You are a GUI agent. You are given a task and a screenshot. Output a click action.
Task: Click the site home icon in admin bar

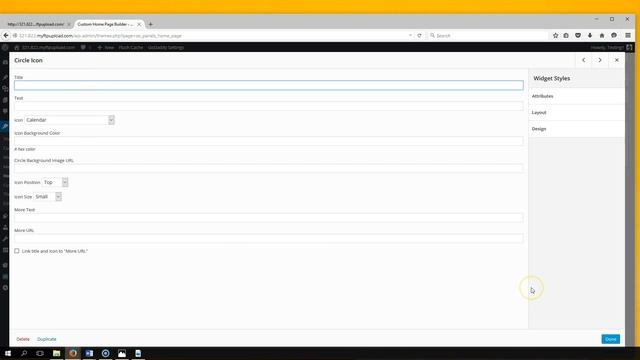(17, 47)
